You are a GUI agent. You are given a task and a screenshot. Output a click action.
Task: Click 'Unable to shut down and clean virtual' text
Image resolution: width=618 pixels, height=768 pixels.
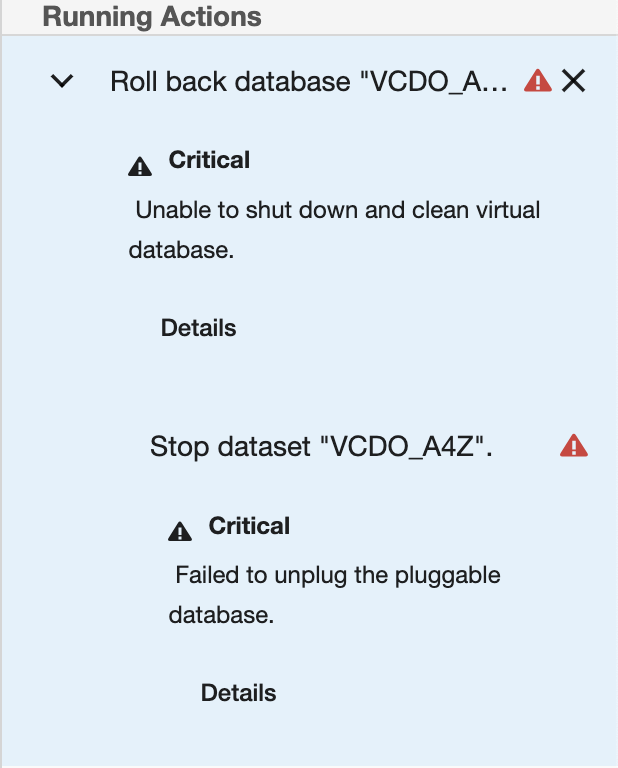point(337,211)
